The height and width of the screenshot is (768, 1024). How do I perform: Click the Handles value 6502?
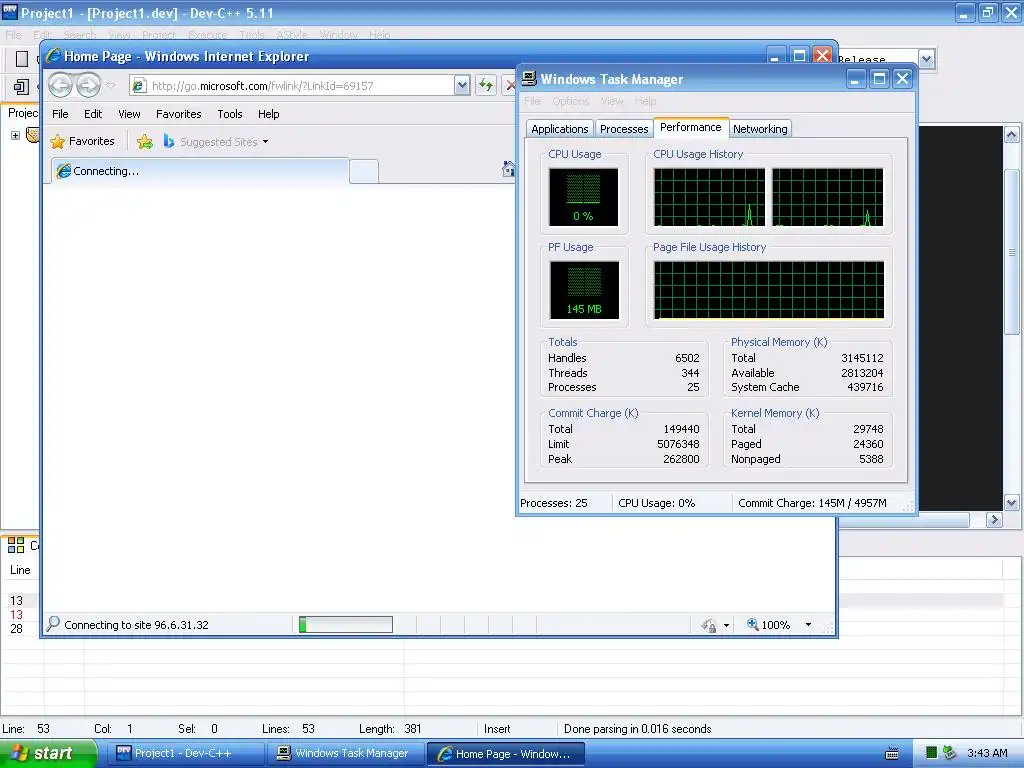(x=687, y=358)
